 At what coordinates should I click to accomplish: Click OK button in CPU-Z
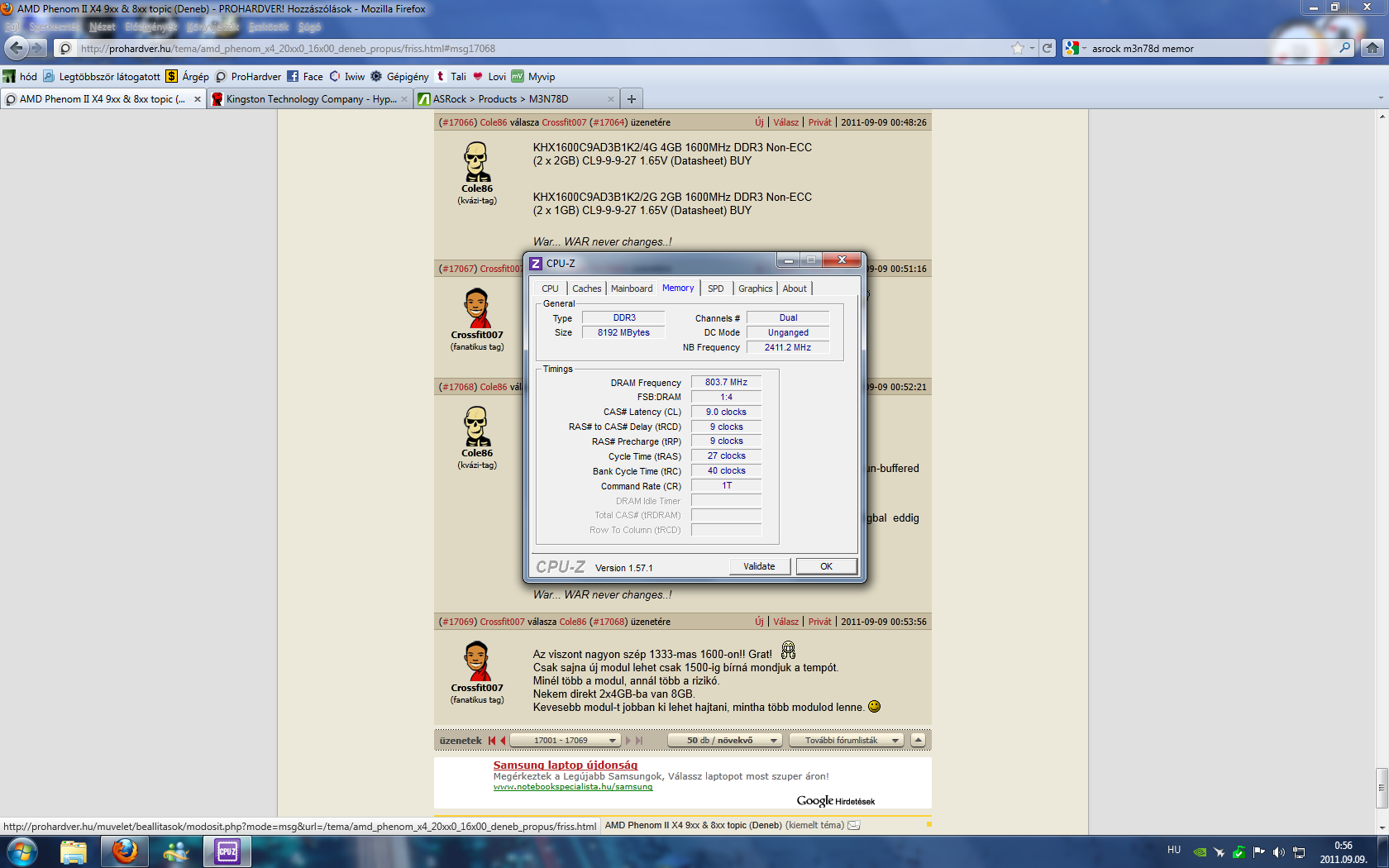(x=826, y=566)
